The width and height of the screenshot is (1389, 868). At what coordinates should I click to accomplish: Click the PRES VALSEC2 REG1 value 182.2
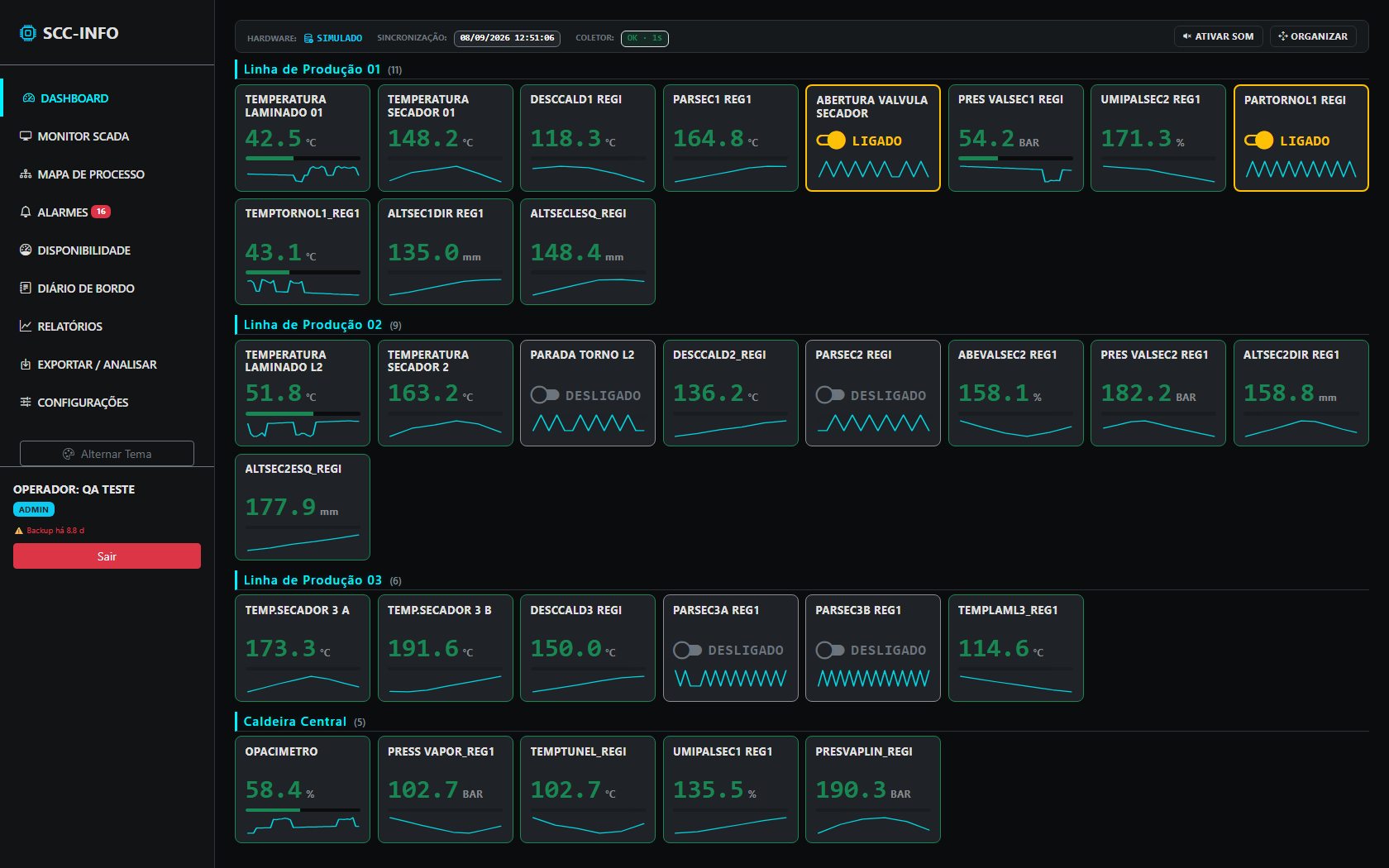point(1136,393)
